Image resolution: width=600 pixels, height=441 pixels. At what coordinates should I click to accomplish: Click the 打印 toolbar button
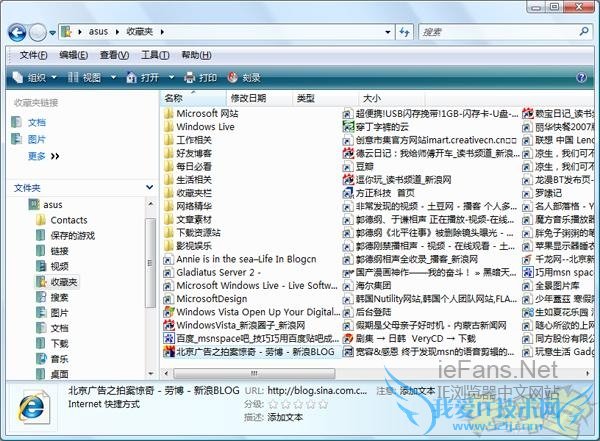pyautogui.click(x=201, y=78)
